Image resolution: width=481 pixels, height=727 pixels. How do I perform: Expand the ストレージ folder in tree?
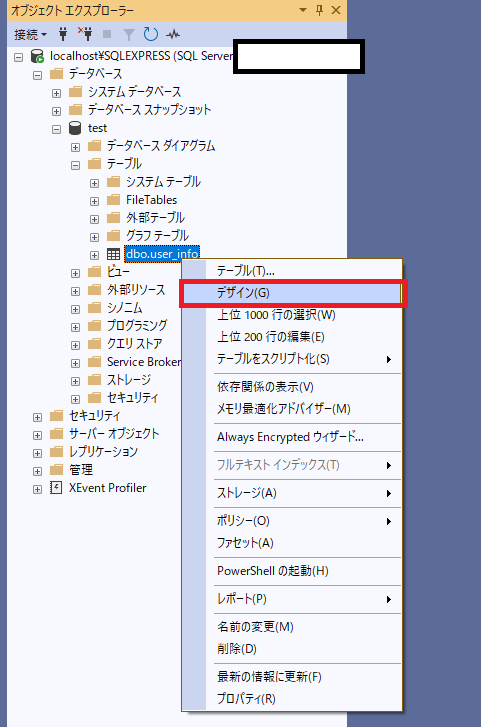[76, 381]
